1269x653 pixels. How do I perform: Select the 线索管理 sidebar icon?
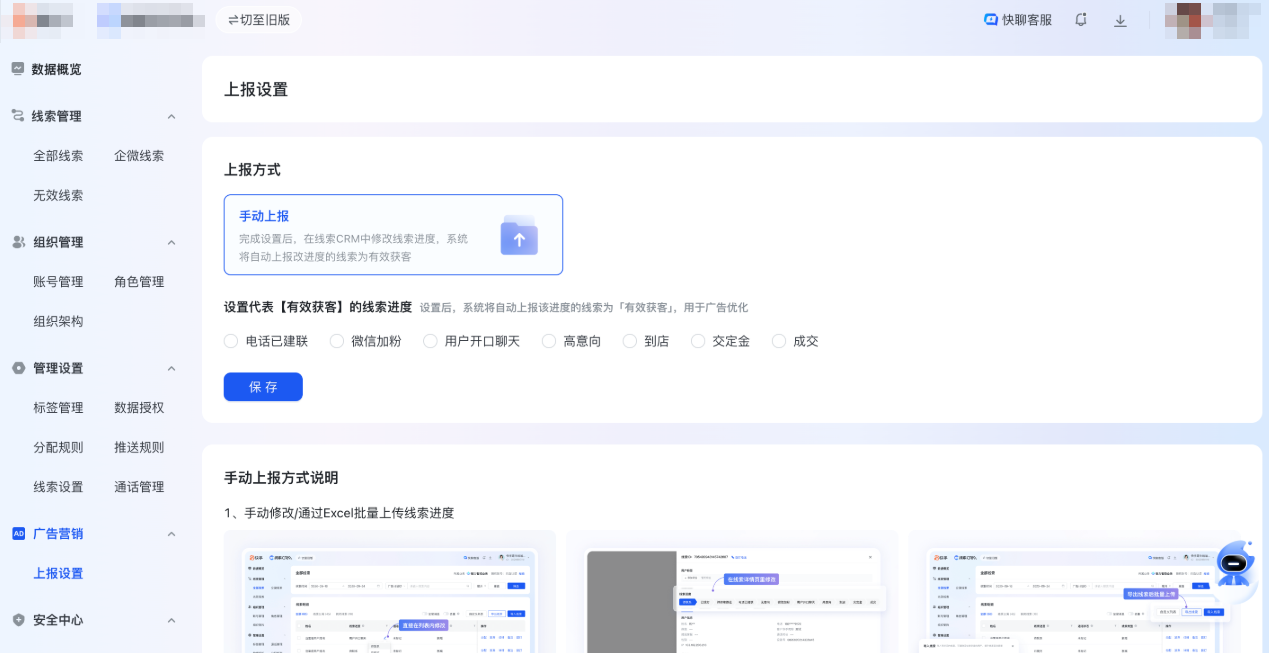click(x=16, y=115)
